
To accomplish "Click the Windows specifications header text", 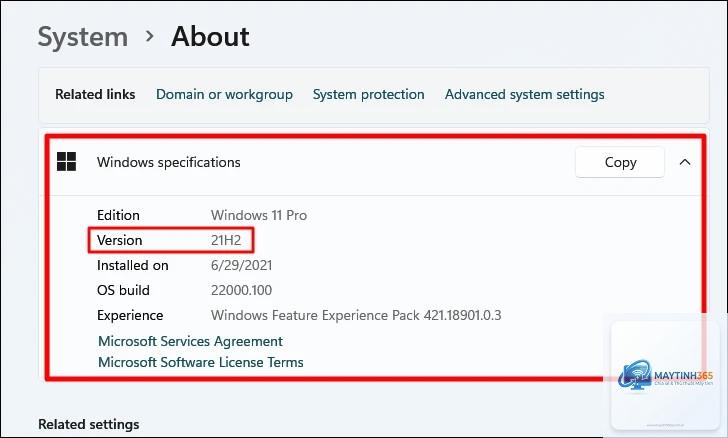I will click(x=169, y=162).
